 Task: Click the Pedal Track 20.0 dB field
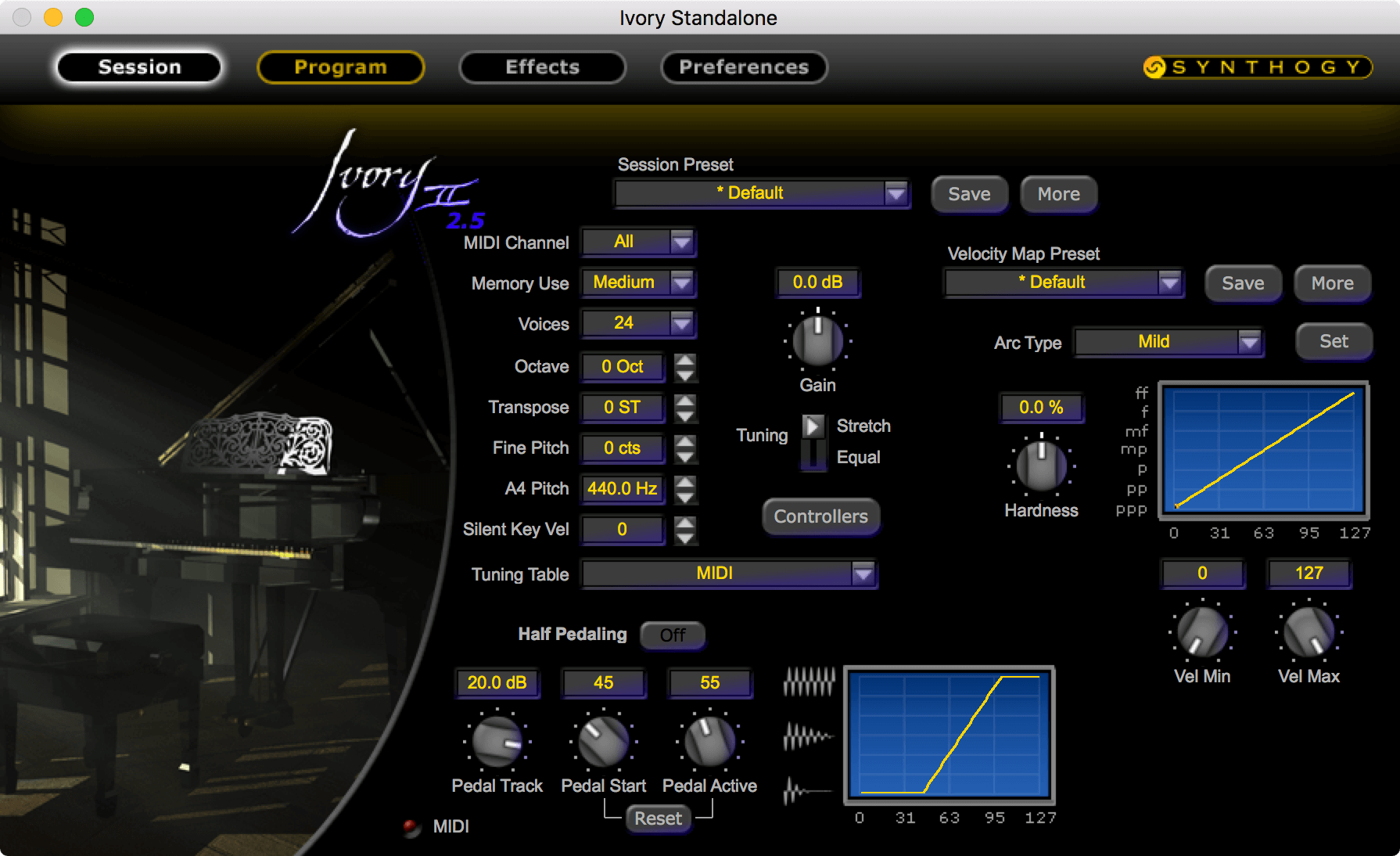[497, 683]
